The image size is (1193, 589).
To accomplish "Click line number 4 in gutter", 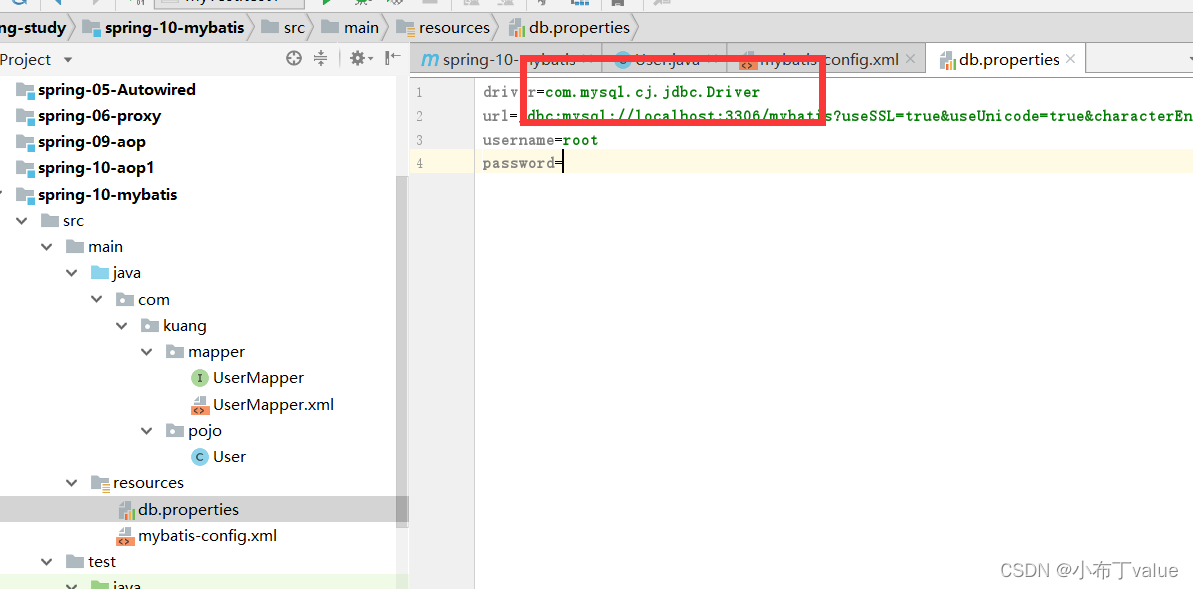I will [x=418, y=163].
